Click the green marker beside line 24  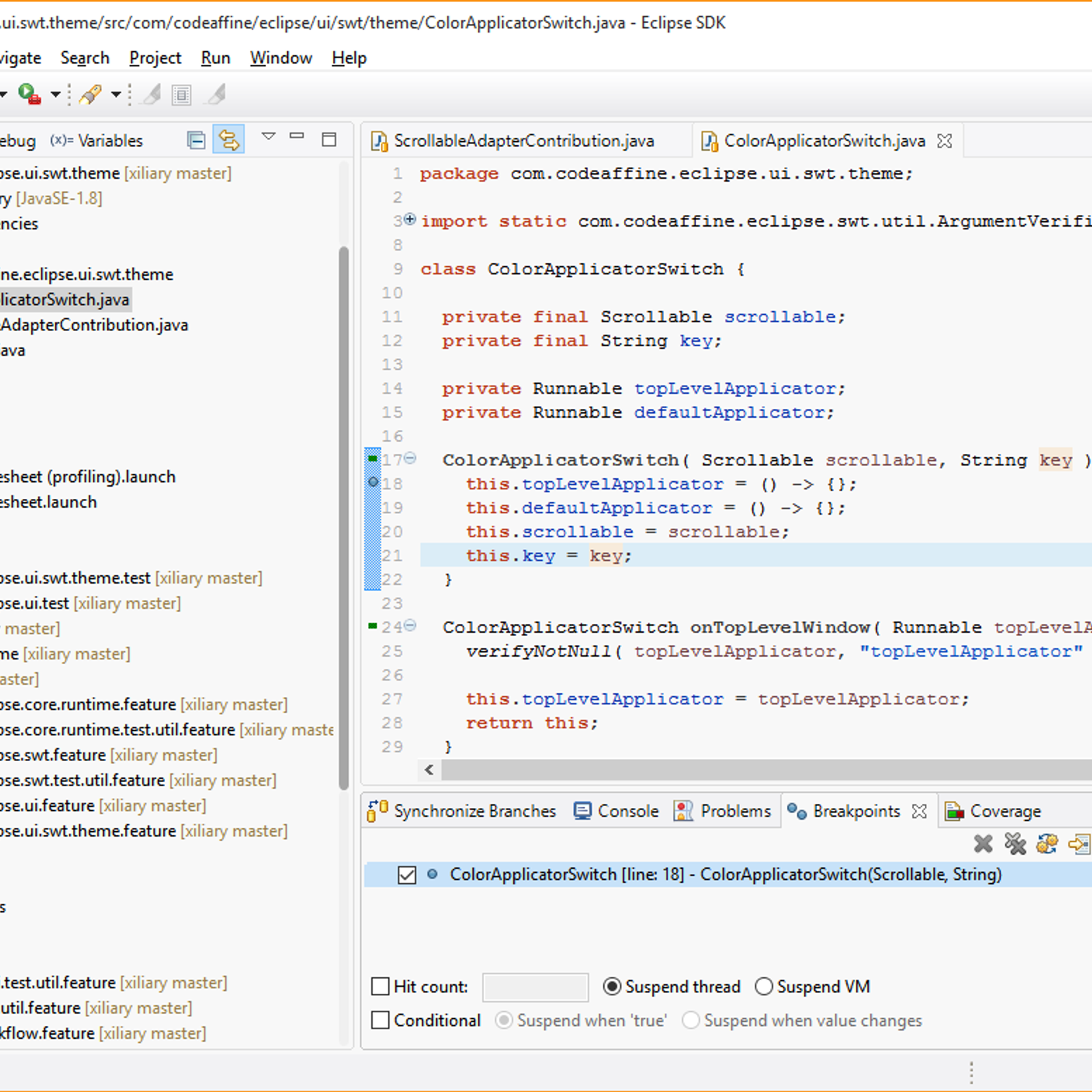(x=373, y=626)
